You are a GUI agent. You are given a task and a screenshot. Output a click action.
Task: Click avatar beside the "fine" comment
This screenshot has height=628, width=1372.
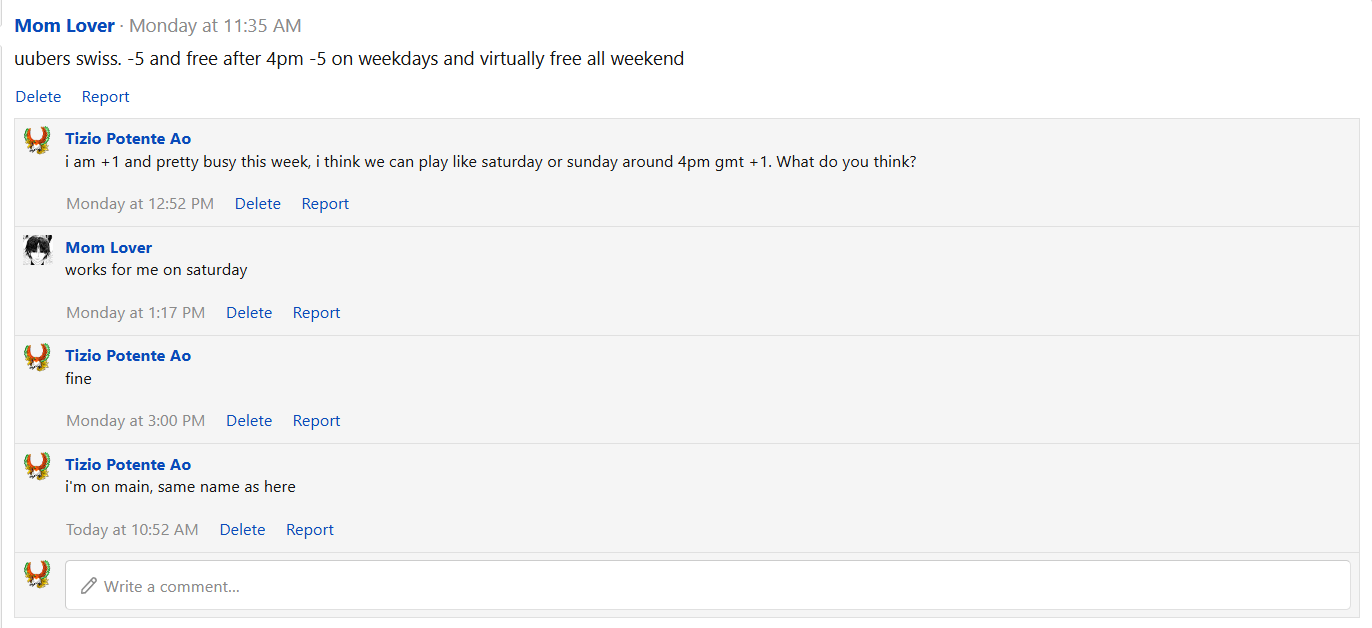[37, 357]
